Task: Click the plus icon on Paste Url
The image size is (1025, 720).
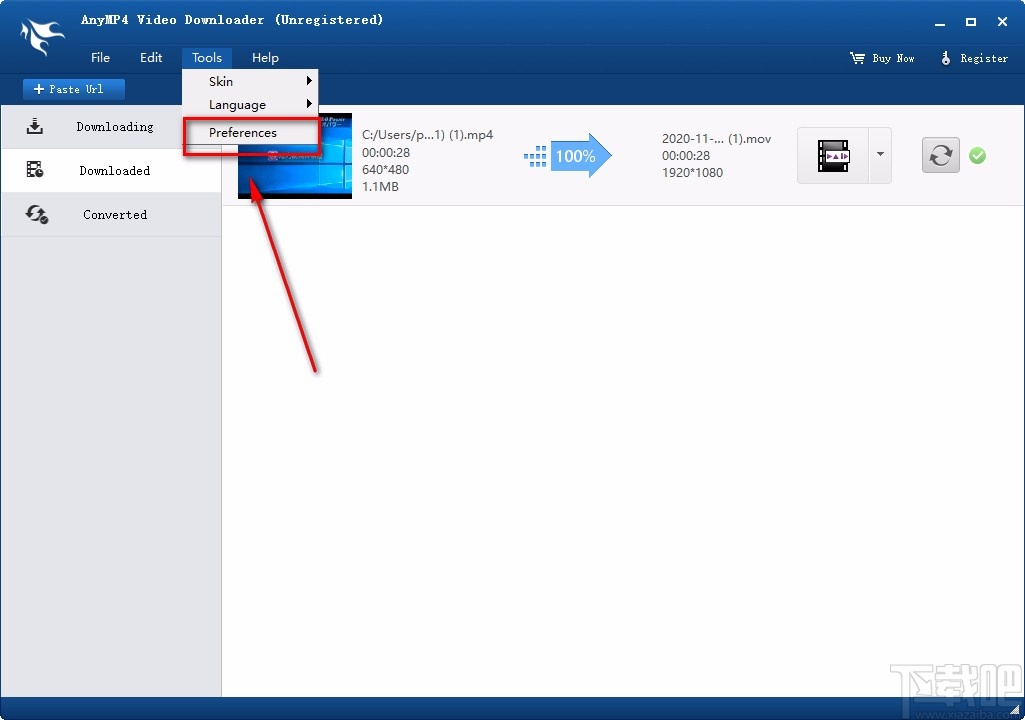Action: (x=39, y=89)
